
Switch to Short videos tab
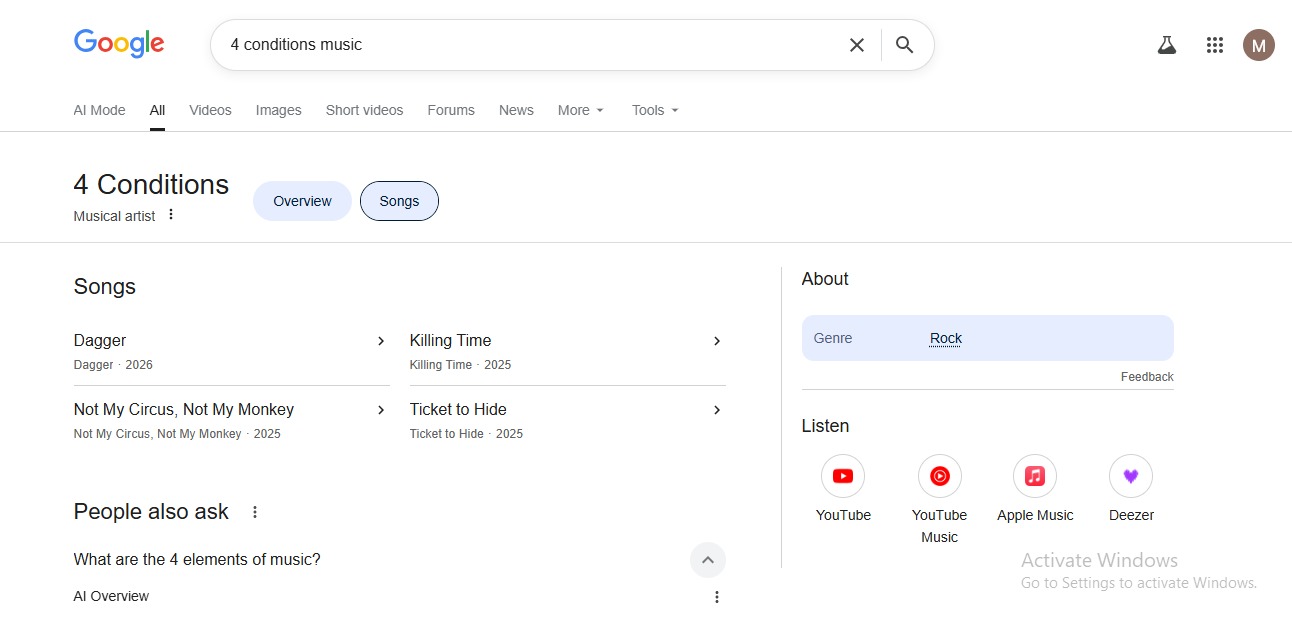[x=365, y=110]
